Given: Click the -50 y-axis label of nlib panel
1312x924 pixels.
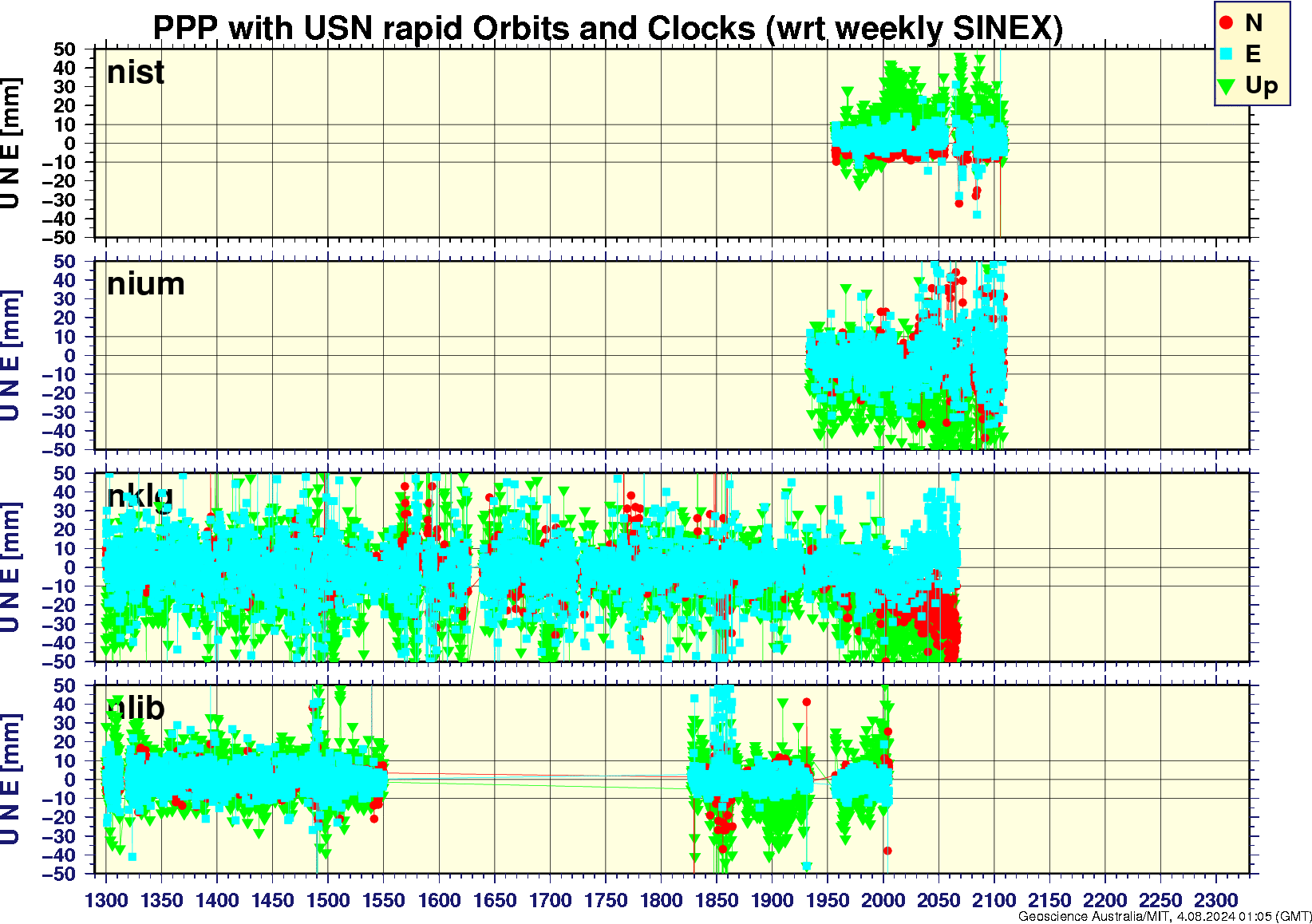Looking at the screenshot, I should pyautogui.click(x=58, y=874).
